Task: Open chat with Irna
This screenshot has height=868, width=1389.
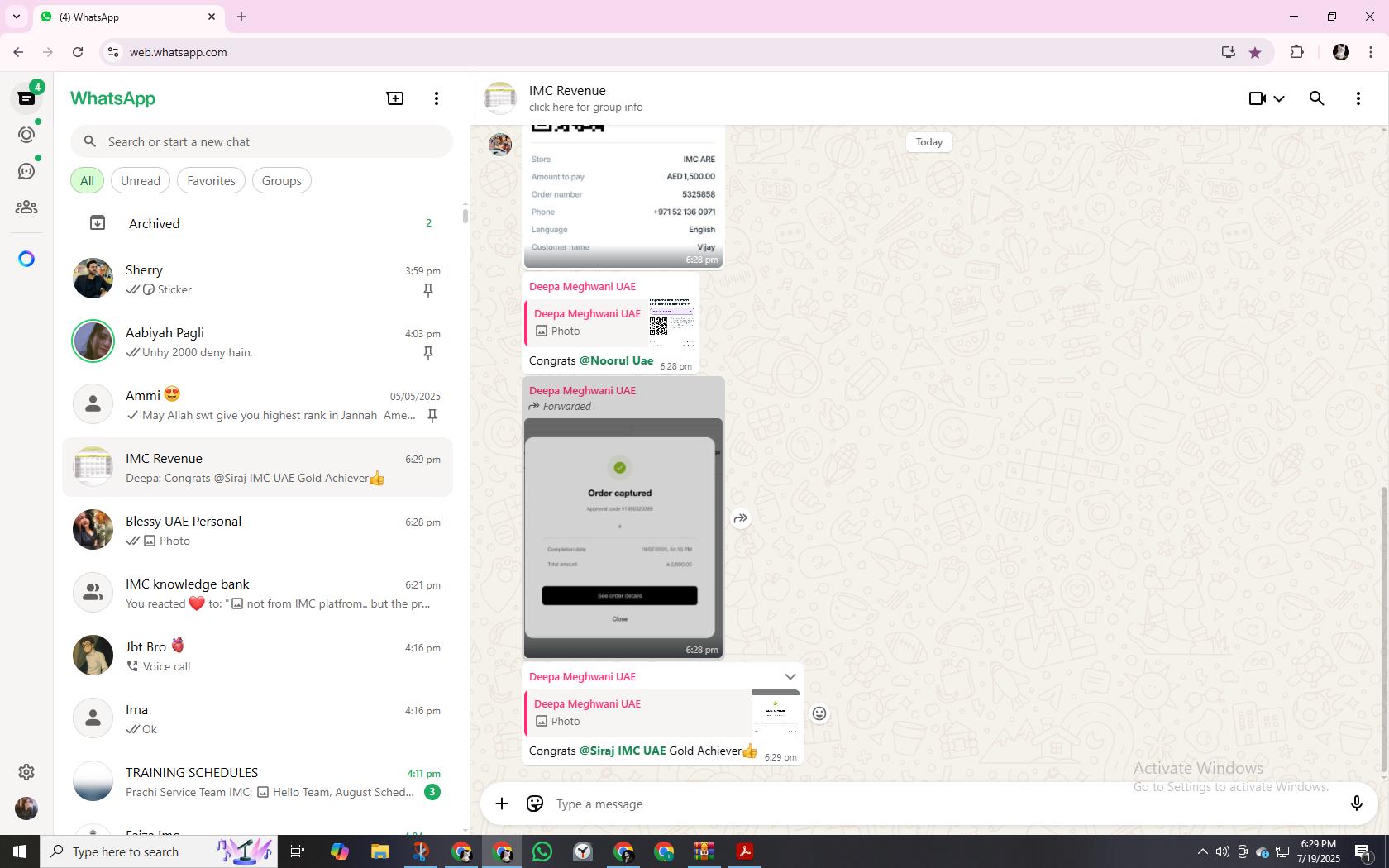Action: click(258, 718)
